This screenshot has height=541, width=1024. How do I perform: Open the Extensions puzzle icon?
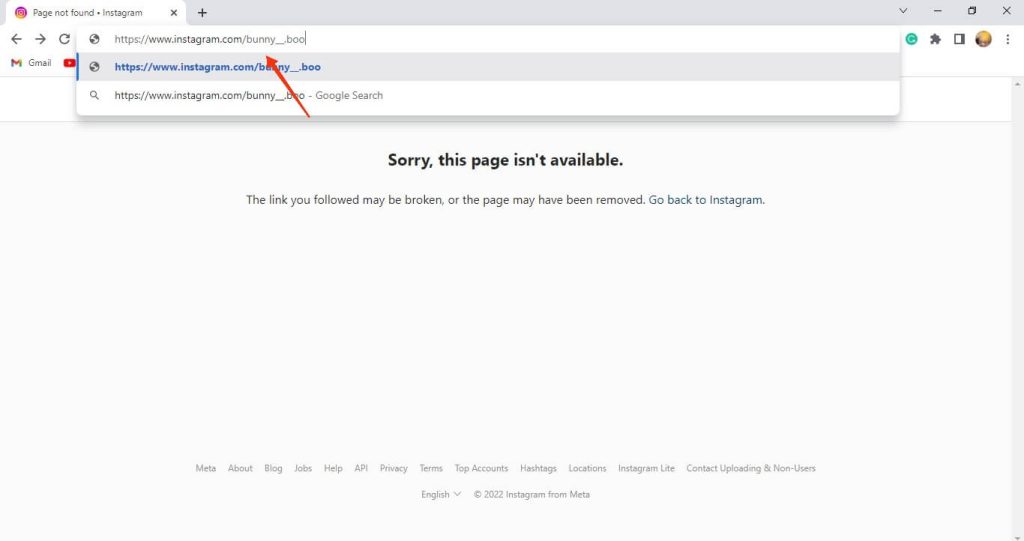coord(935,39)
